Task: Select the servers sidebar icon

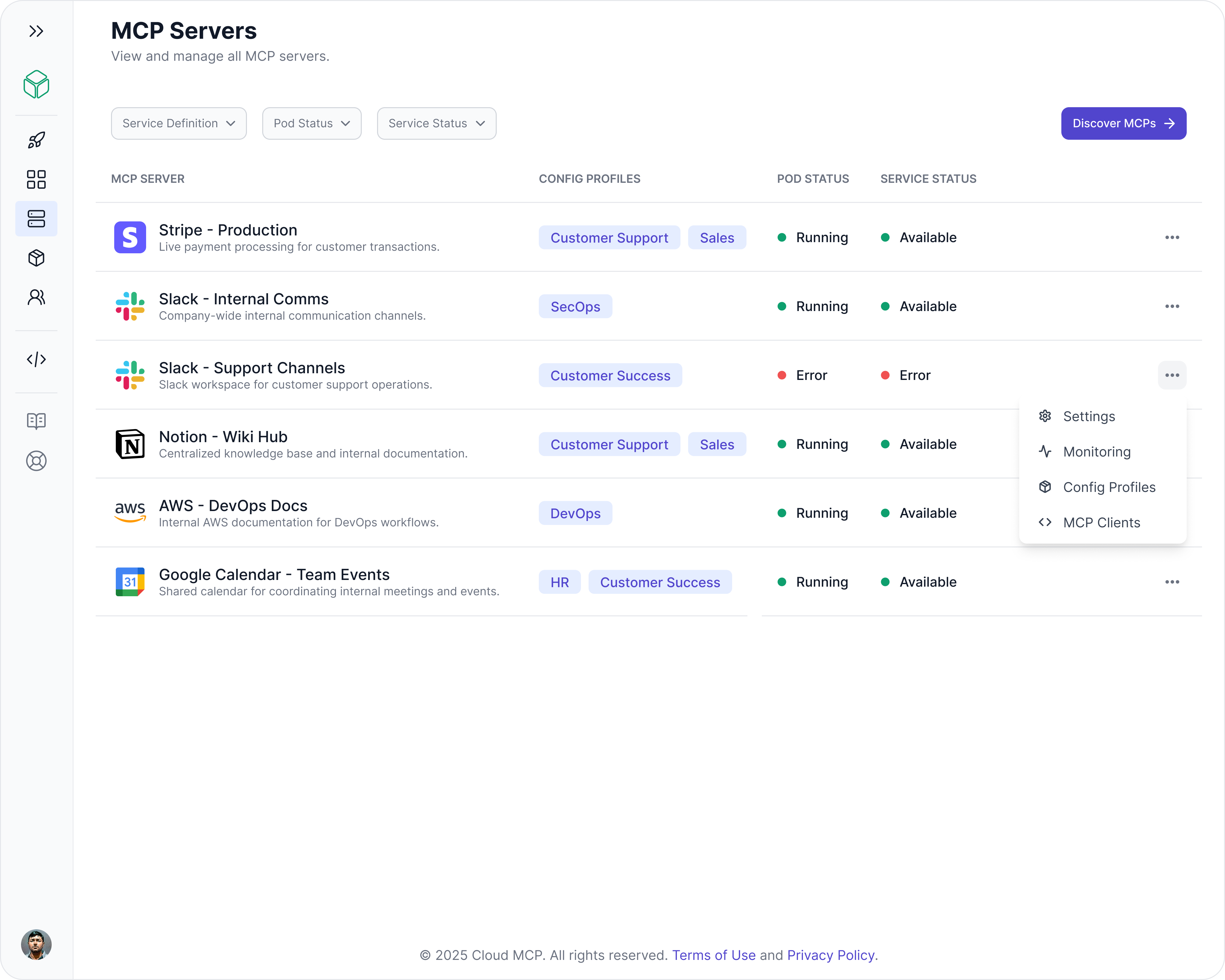Action: pos(36,219)
